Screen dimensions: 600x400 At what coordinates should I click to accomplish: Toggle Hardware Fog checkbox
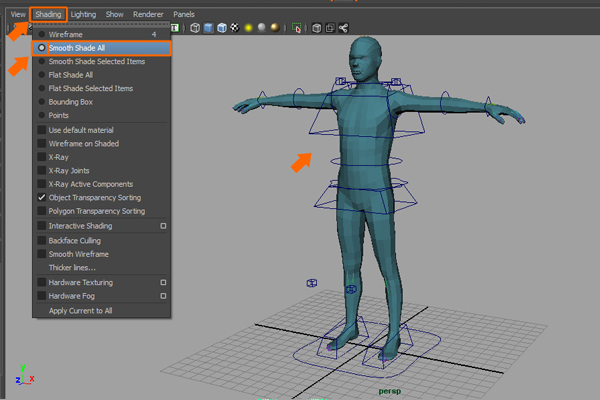(x=42, y=296)
